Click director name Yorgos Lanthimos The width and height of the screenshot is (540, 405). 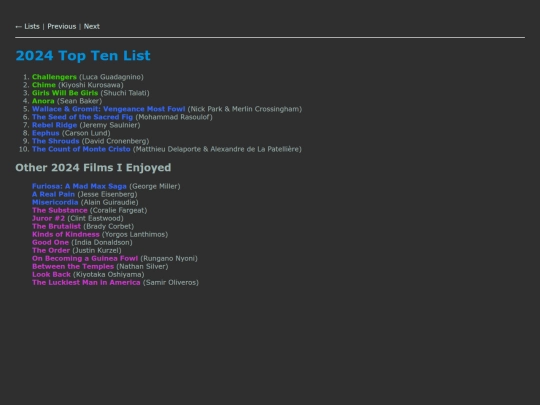pyautogui.click(x=135, y=234)
